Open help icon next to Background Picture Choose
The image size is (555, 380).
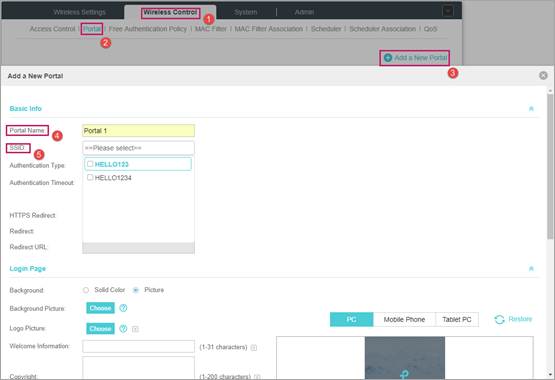click(x=123, y=308)
